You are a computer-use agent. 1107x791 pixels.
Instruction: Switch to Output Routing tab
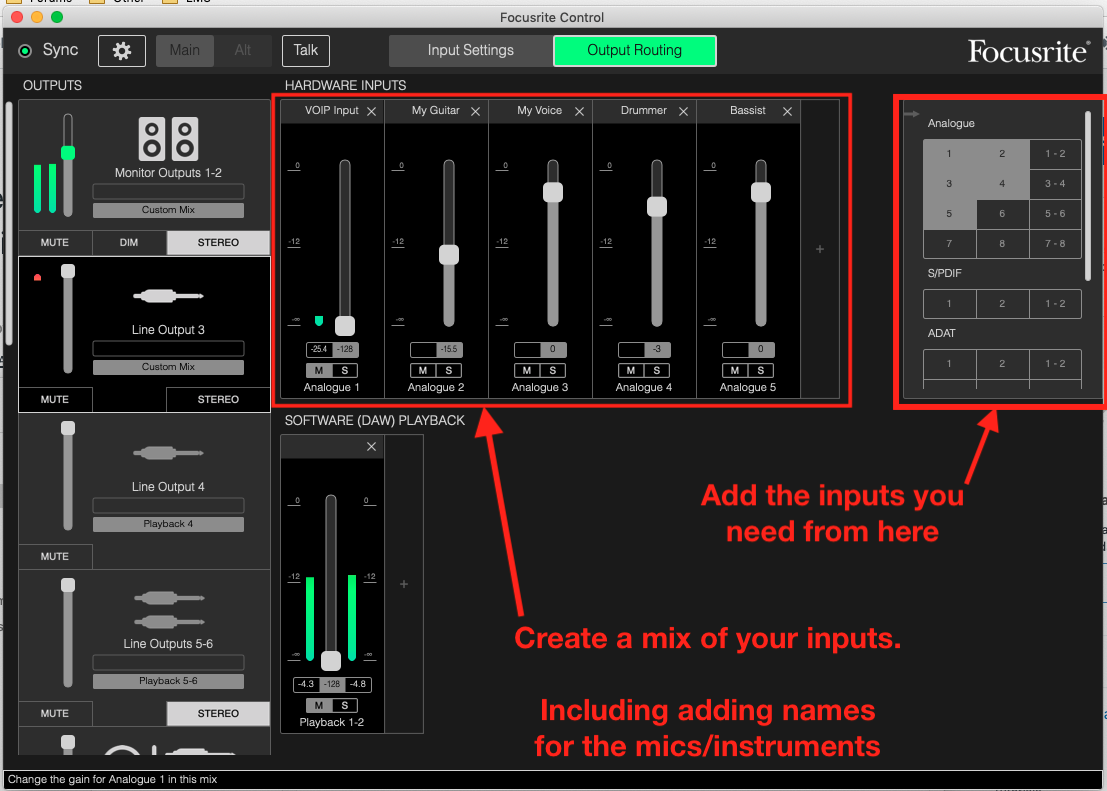tap(635, 51)
